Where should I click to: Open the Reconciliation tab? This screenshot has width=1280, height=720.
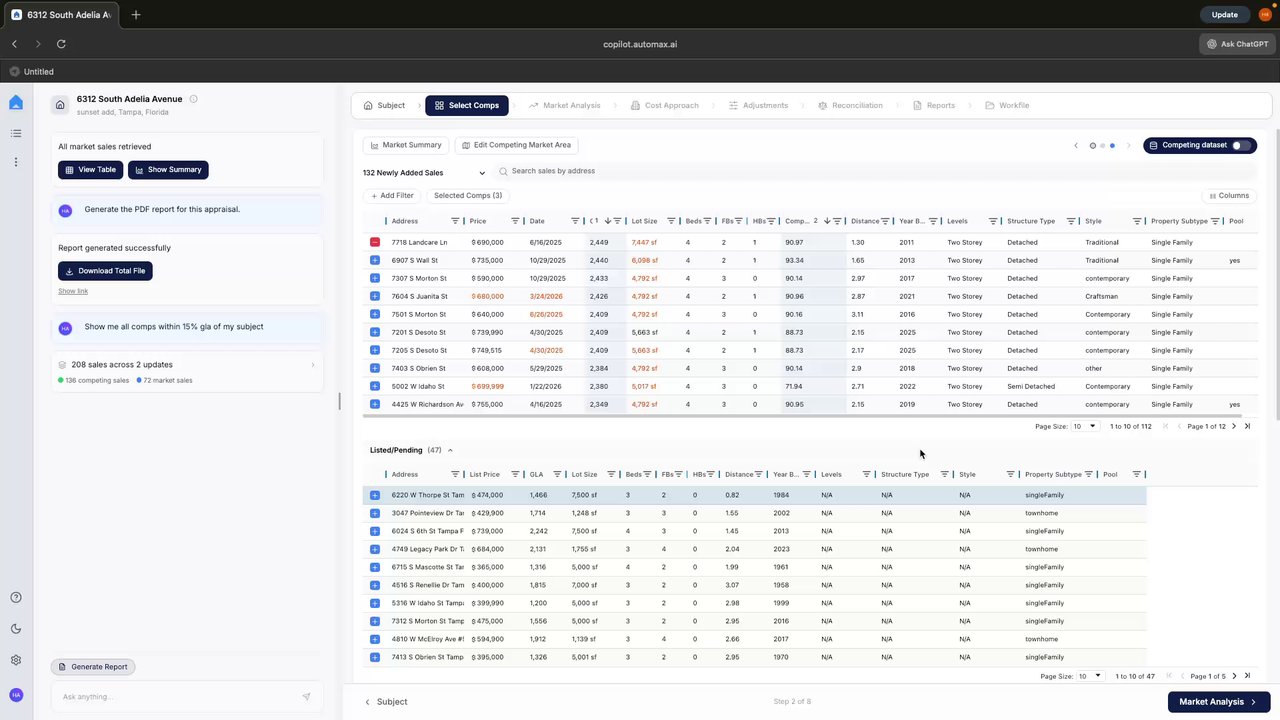coord(850,105)
